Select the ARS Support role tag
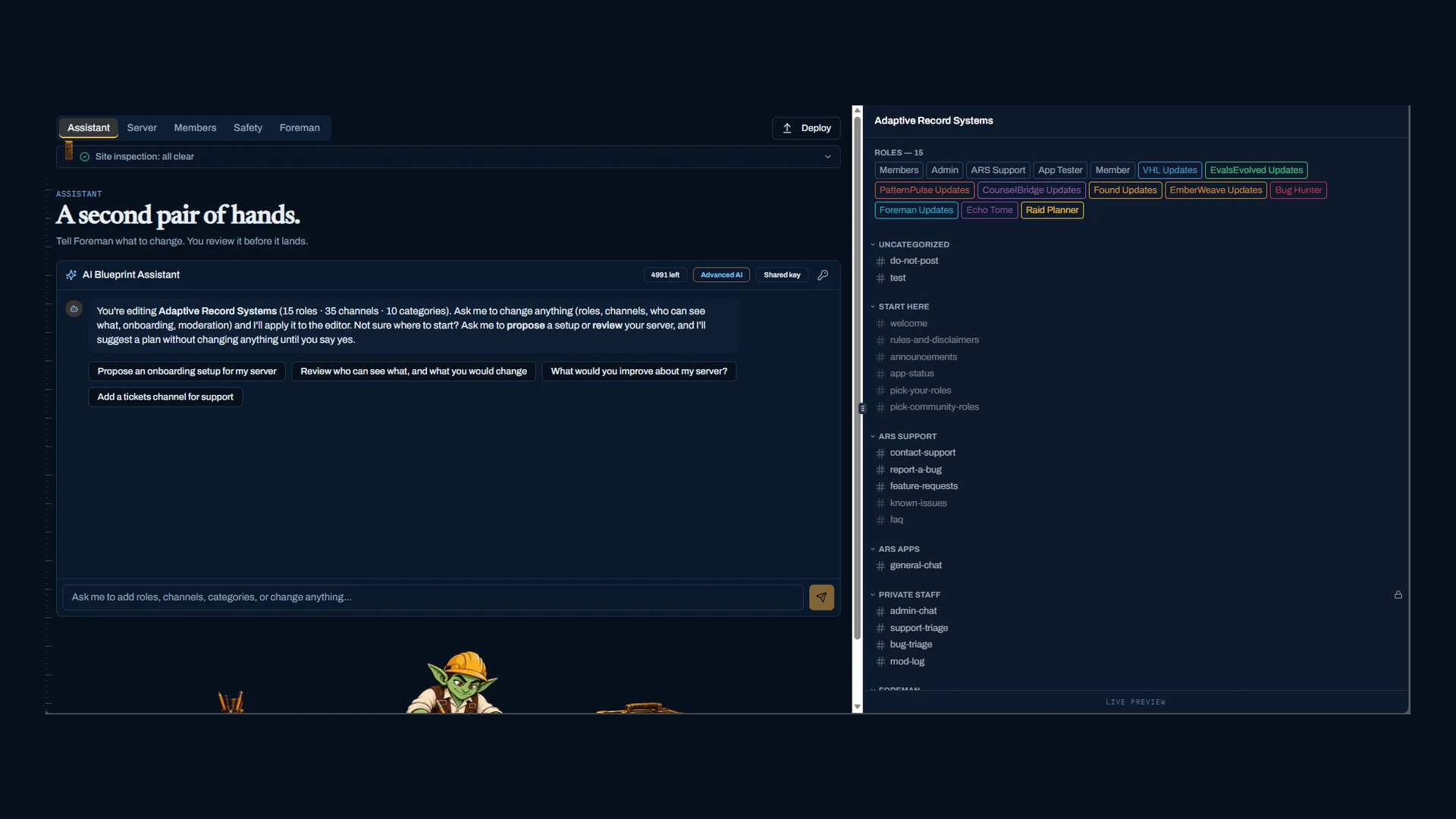The image size is (1456, 819). click(x=998, y=171)
